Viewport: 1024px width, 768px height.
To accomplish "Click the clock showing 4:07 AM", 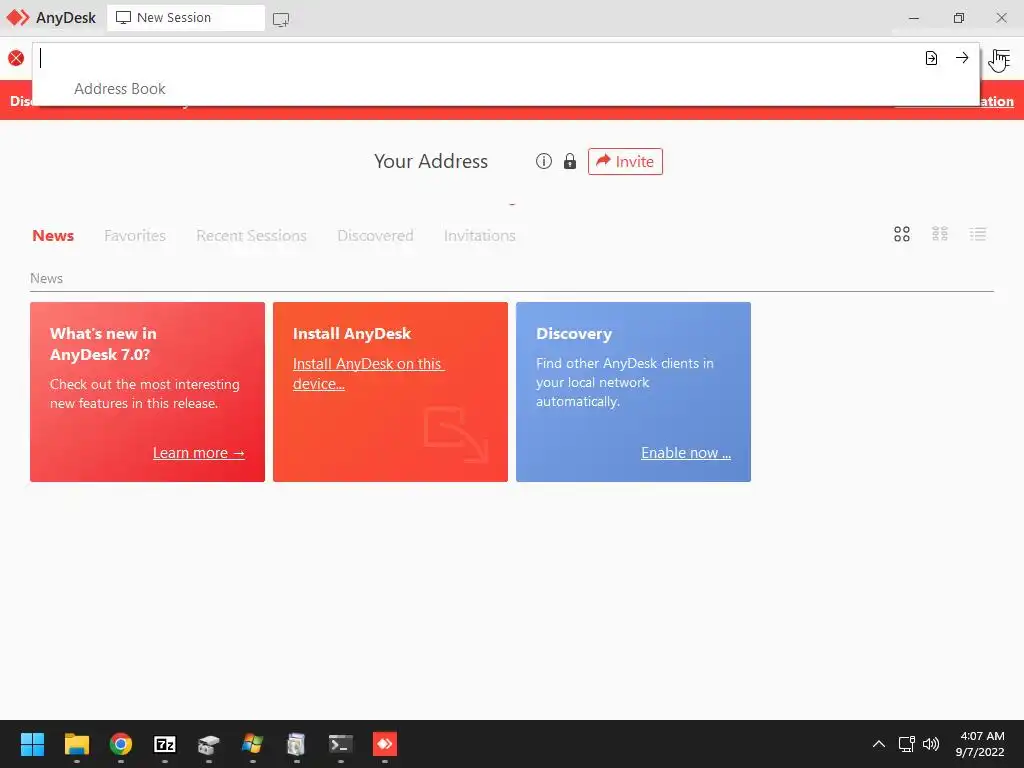I will [x=982, y=736].
